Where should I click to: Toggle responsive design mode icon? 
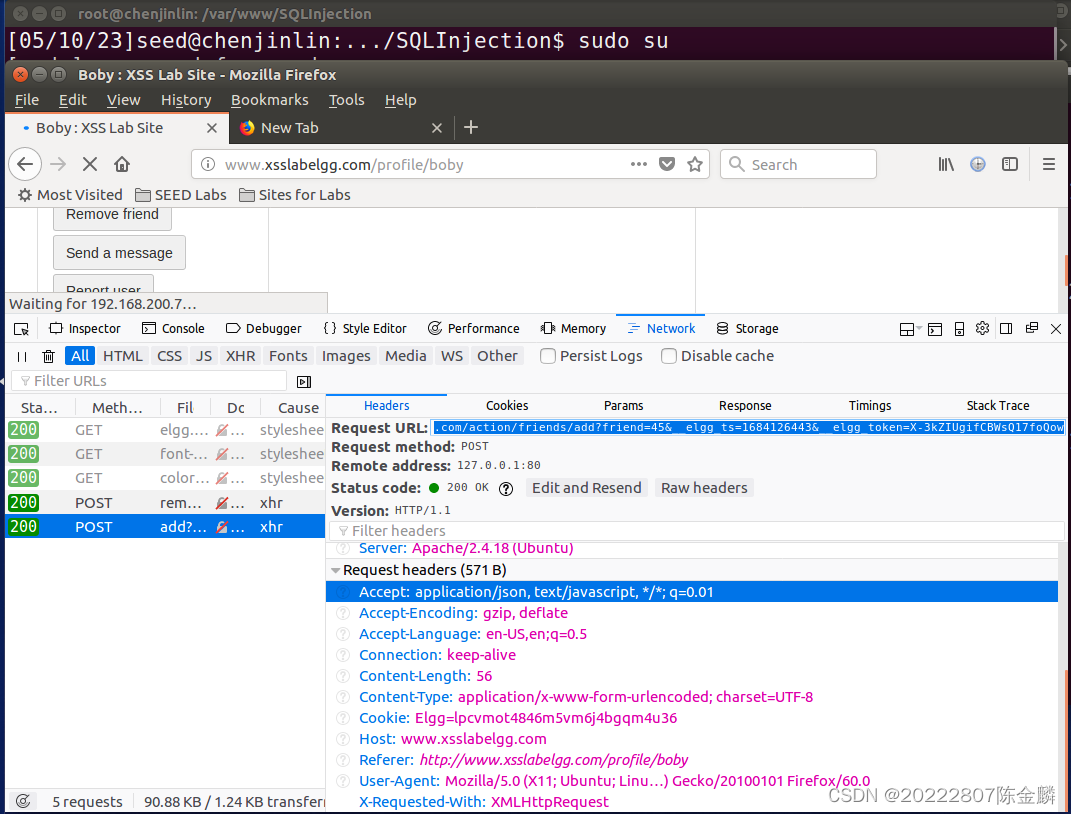[x=959, y=329]
